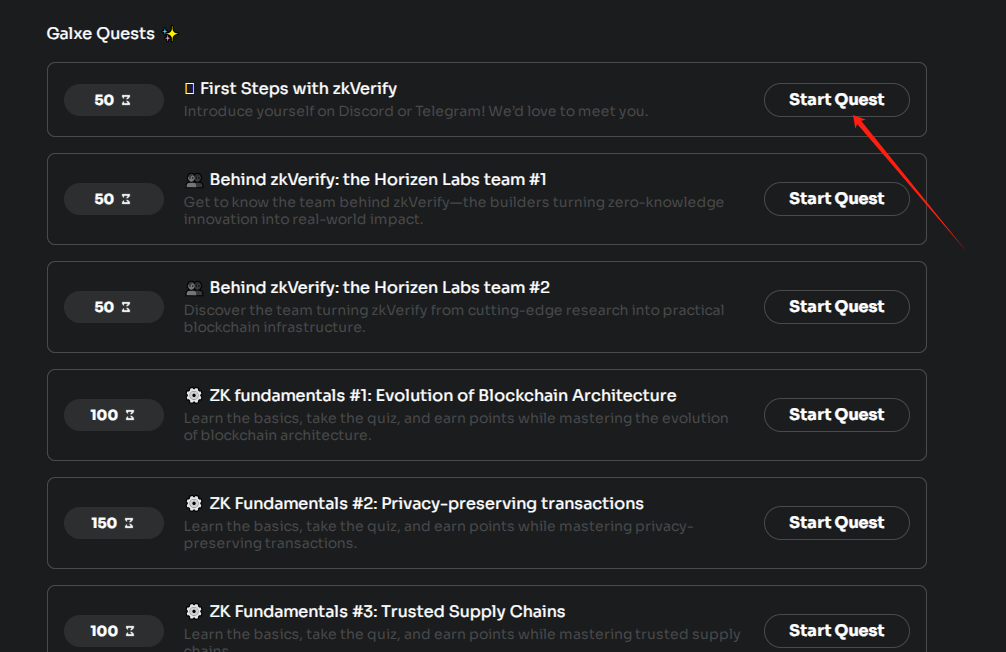Click the 50 points badge for Horizen Labs #1
Screen dimensions: 1006x652
114,199
